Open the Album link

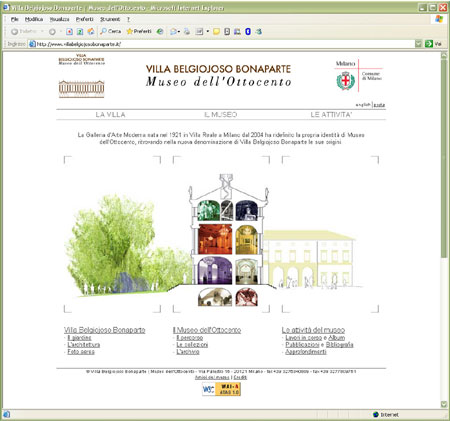(337, 338)
